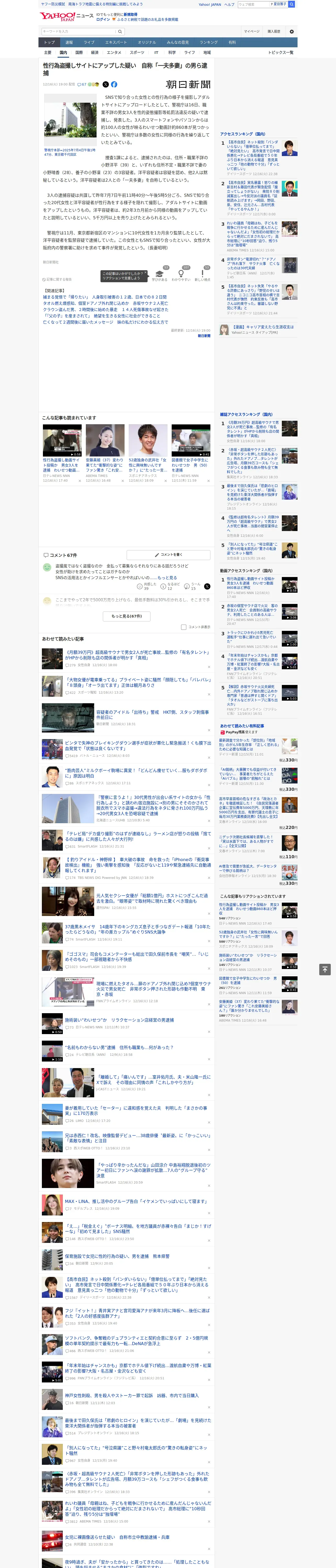The image size is (336, 1568).
Task: Click the back-to-top arrow button
Action: (325, 970)
